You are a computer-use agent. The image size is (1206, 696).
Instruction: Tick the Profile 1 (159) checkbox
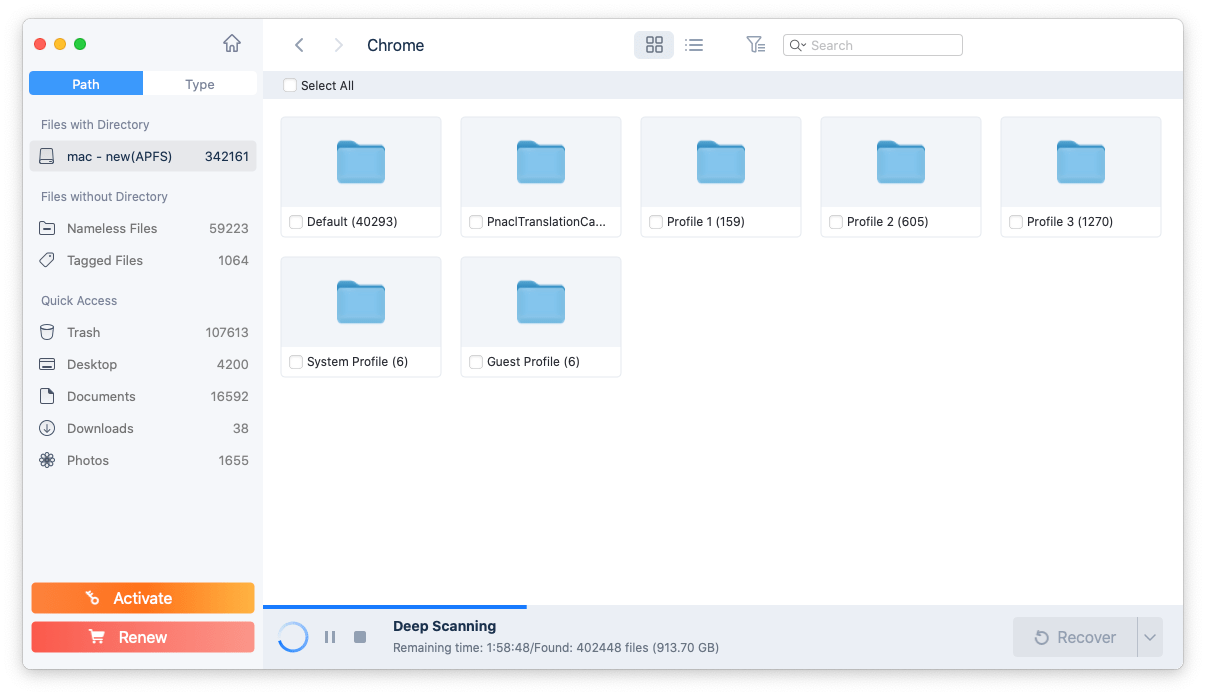(x=656, y=222)
